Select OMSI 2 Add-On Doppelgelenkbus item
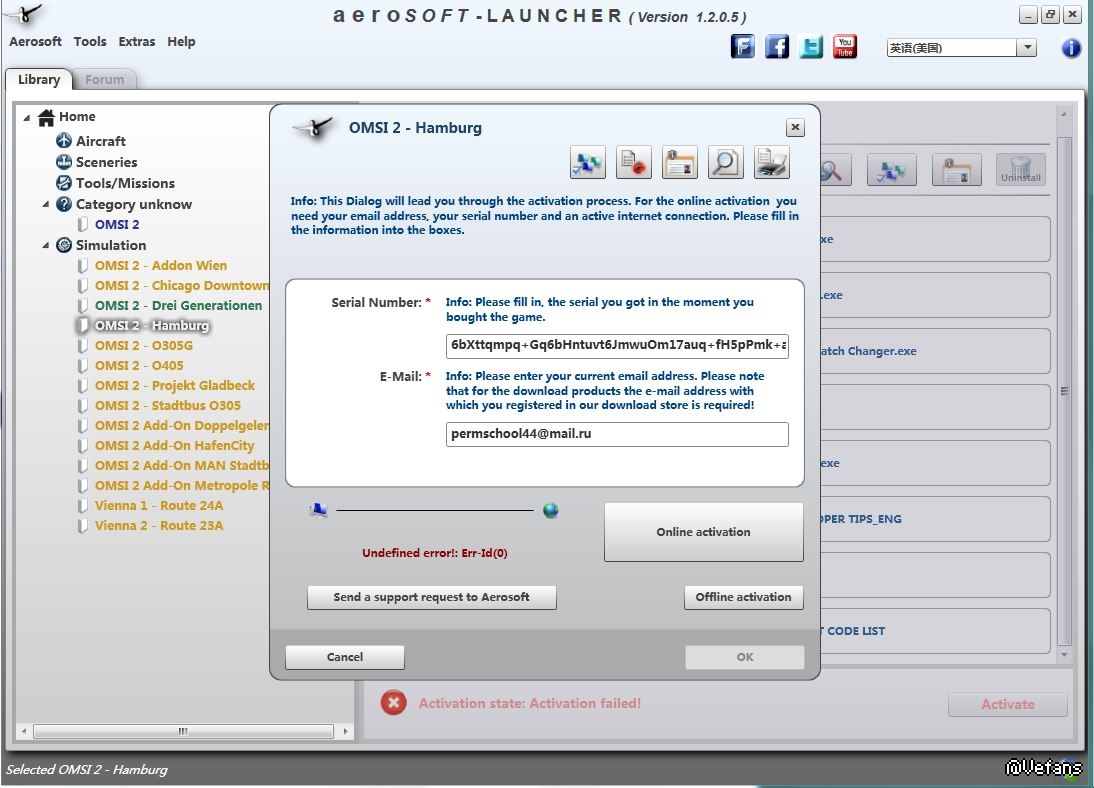Image resolution: width=1094 pixels, height=788 pixels. (x=181, y=426)
